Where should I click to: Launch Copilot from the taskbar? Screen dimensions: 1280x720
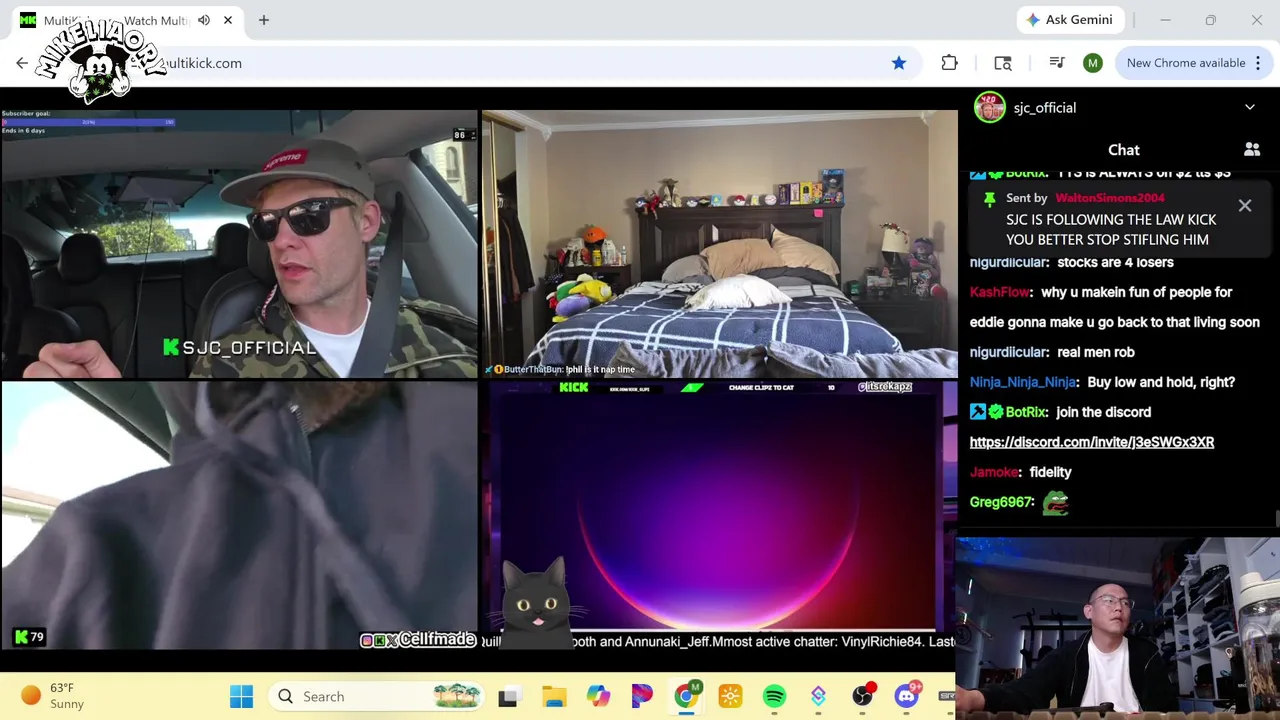click(x=598, y=696)
